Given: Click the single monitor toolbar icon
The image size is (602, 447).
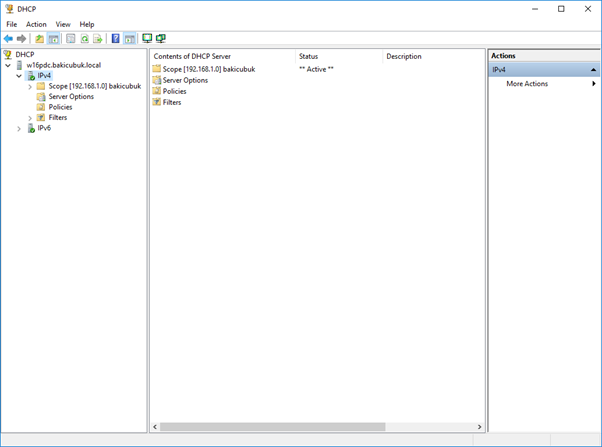Looking at the screenshot, I should (147, 38).
